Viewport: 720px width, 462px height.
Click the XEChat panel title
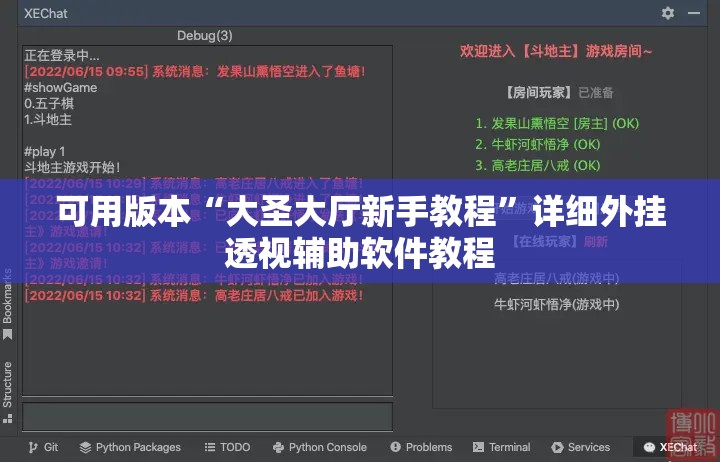(x=46, y=13)
